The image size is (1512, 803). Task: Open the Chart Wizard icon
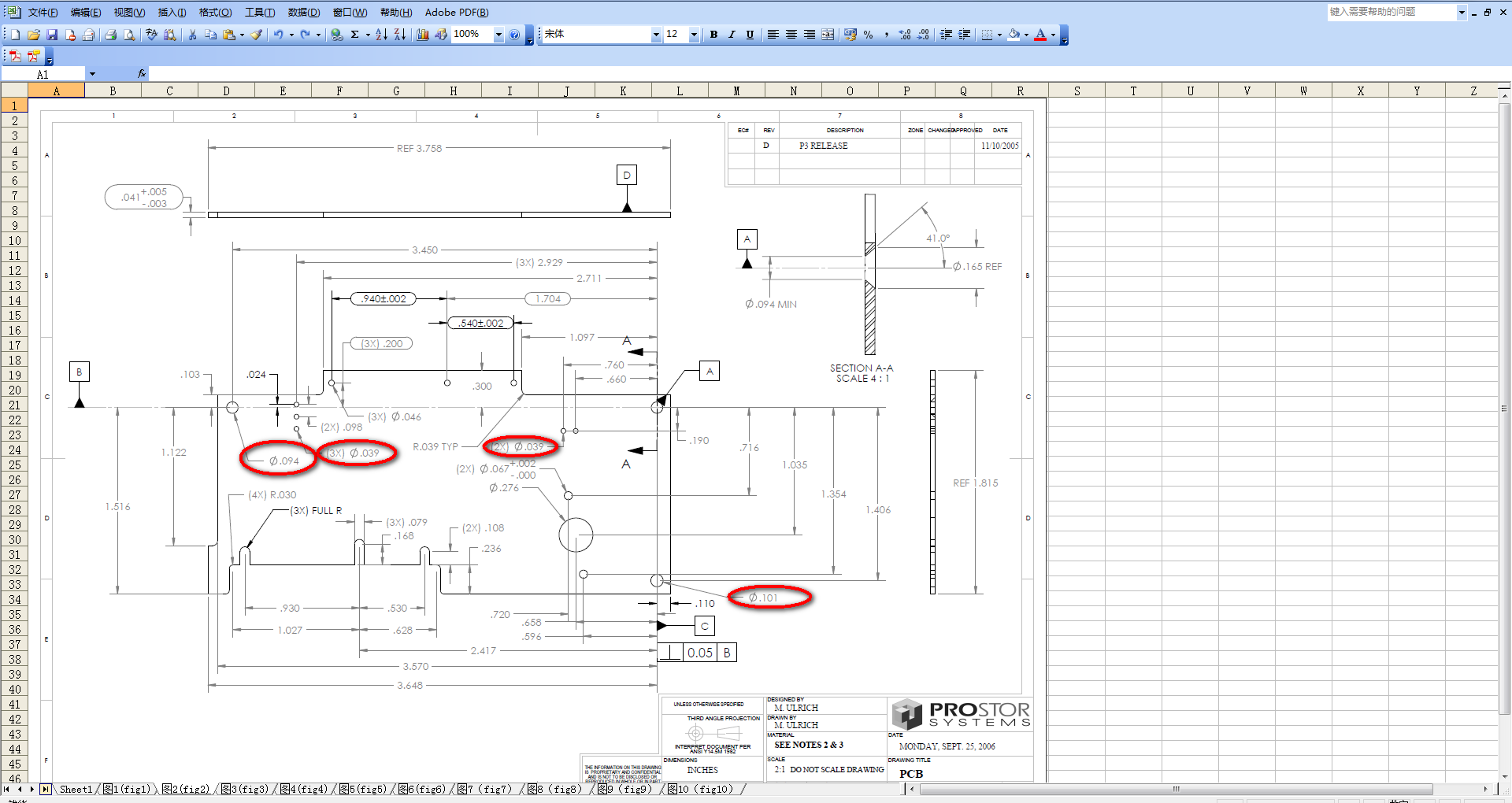[423, 35]
